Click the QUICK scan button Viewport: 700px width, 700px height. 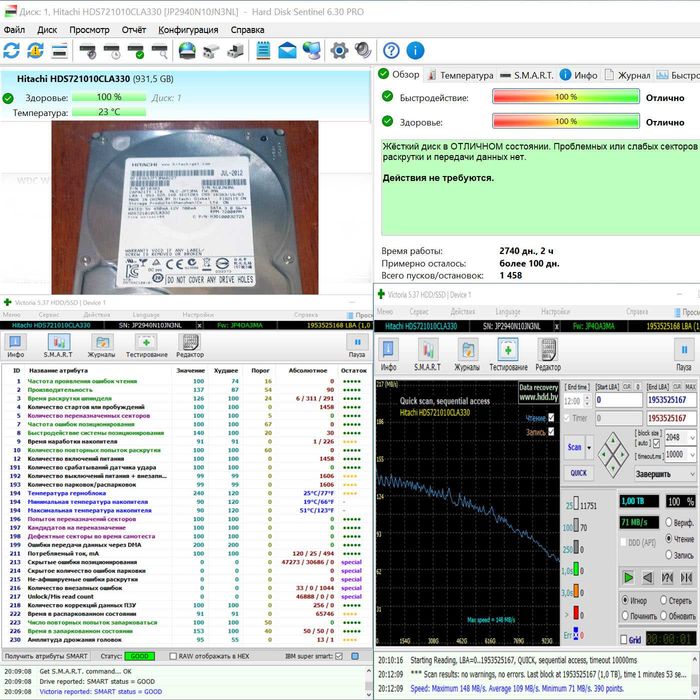[579, 473]
